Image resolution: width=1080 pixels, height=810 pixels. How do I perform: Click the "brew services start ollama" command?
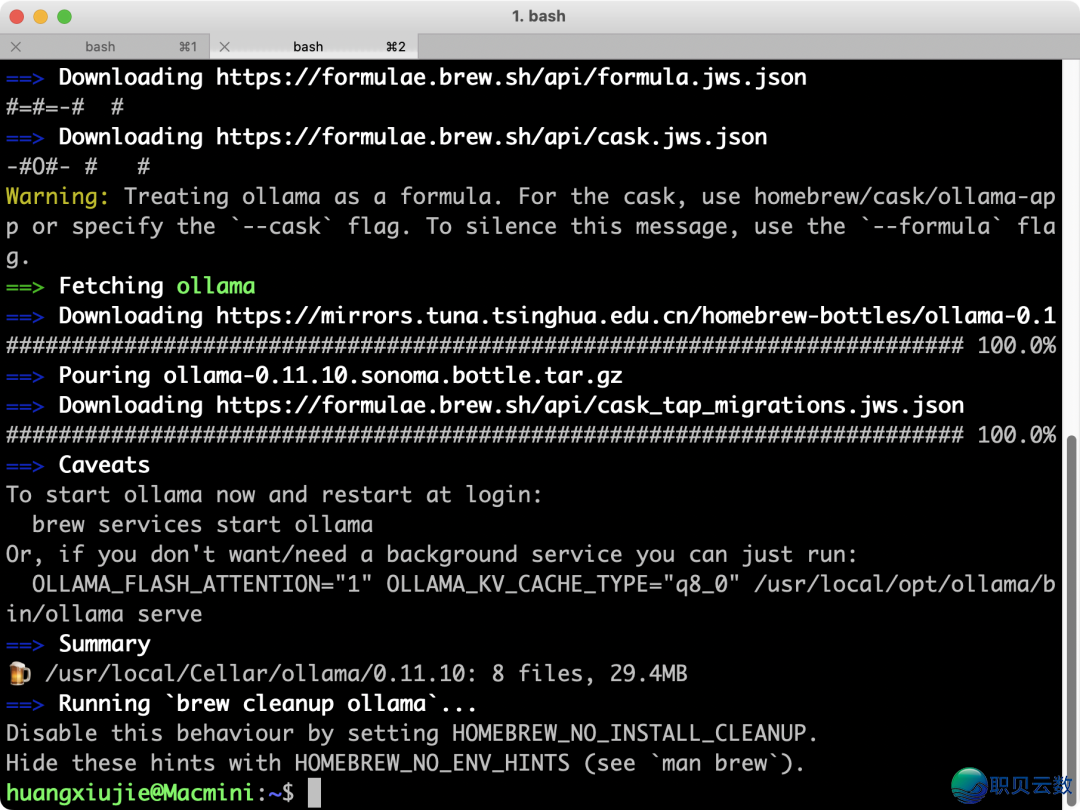click(202, 525)
